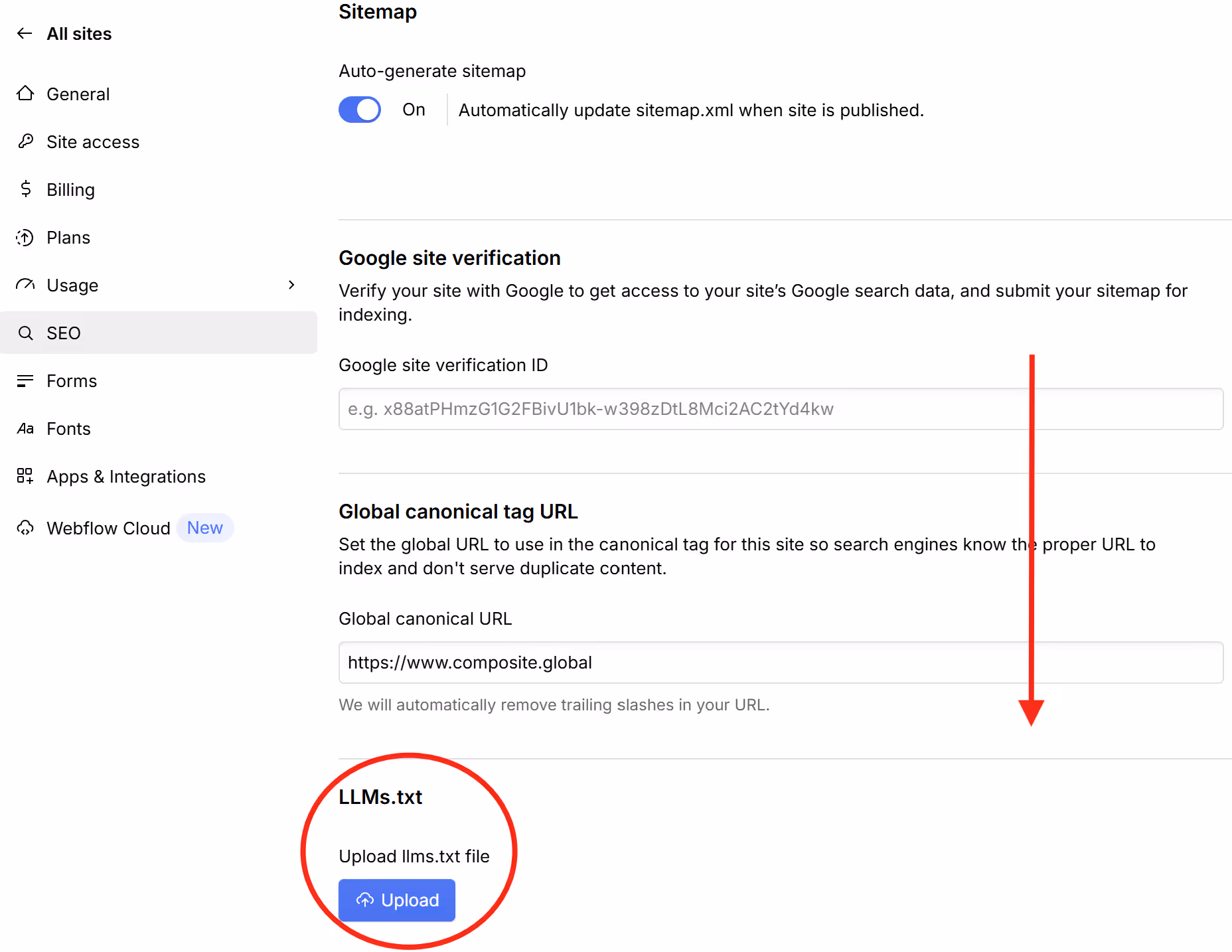Click the Plans icon in the sidebar
Image resolution: width=1232 pixels, height=952 pixels.
26,237
